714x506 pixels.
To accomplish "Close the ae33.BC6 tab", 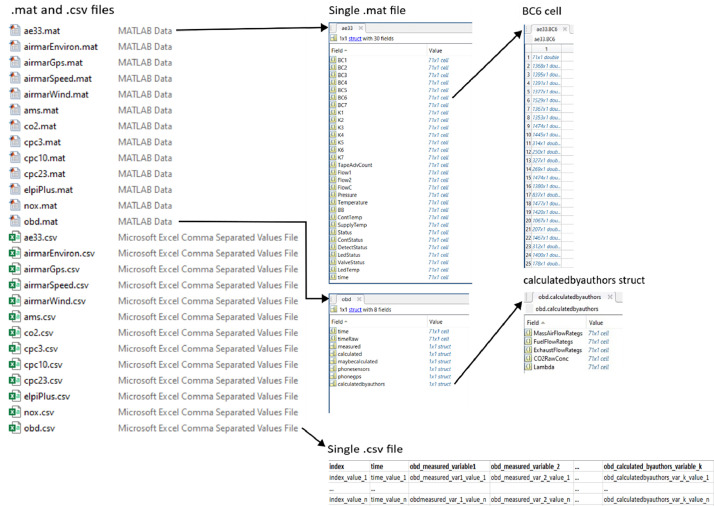I will (x=565, y=29).
